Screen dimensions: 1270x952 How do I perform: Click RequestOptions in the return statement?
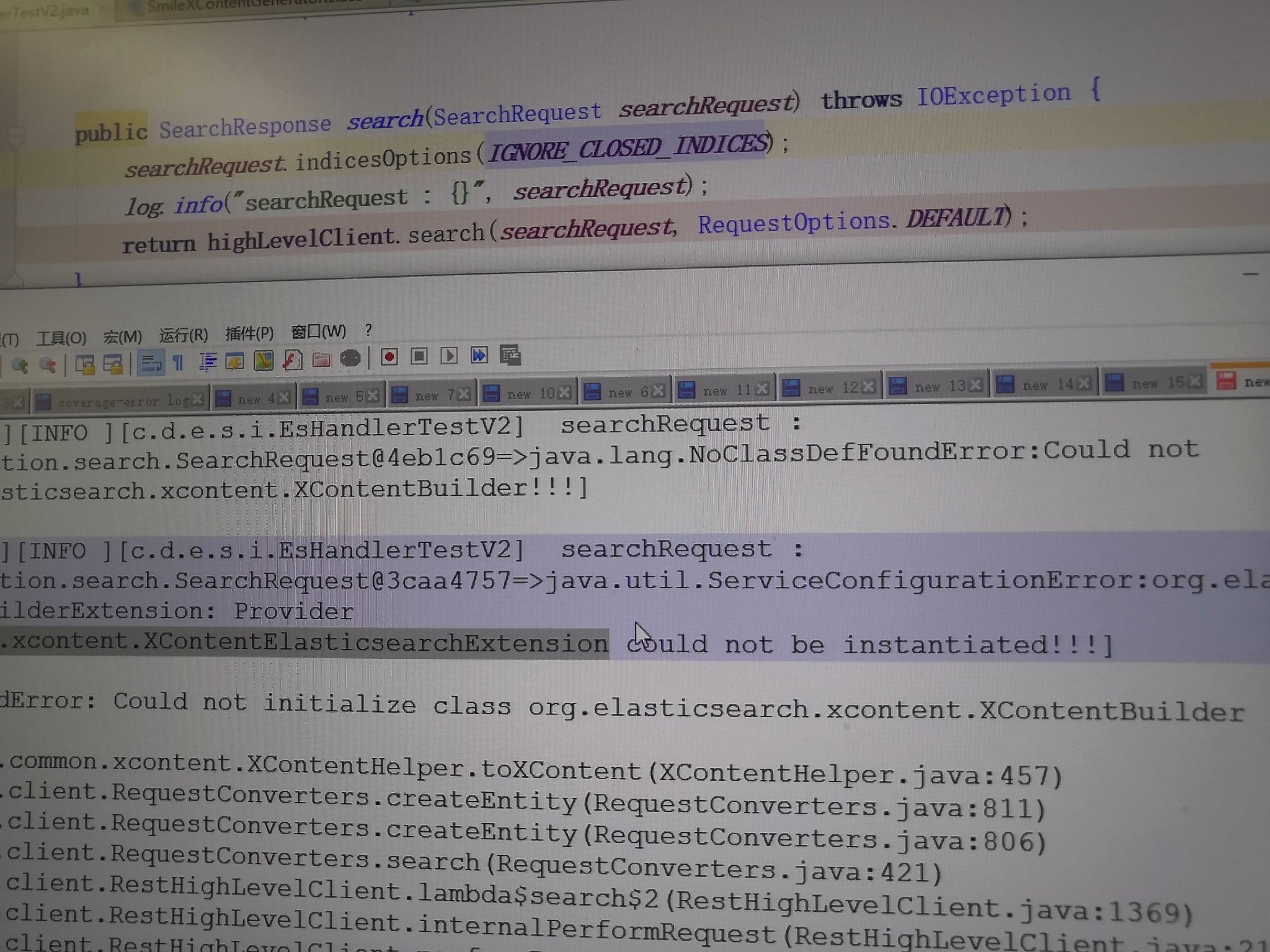tap(794, 223)
